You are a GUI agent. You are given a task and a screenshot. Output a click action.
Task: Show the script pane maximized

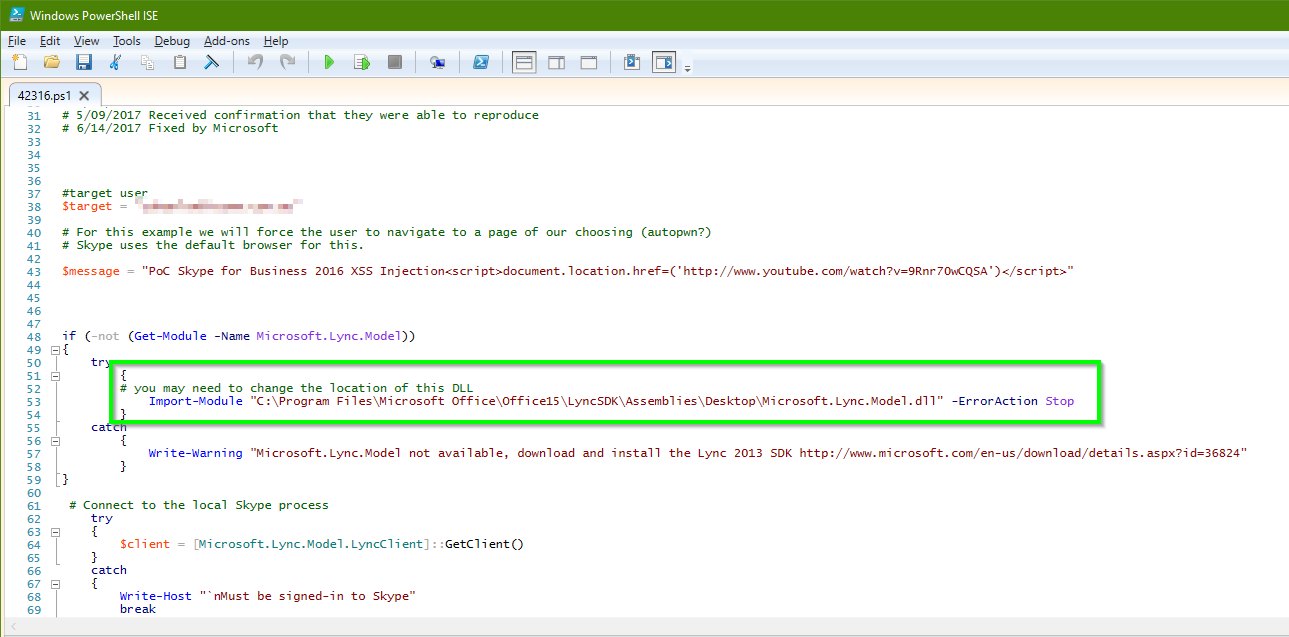tap(589, 62)
